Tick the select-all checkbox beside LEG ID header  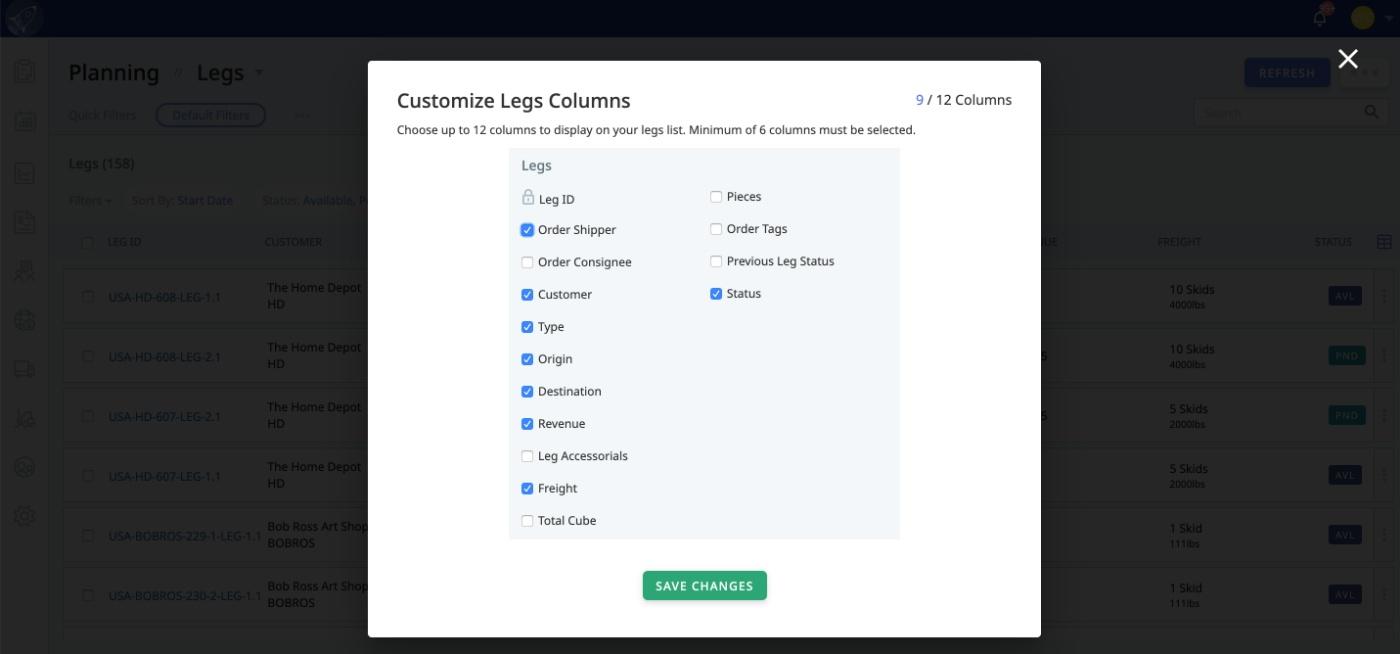point(88,242)
